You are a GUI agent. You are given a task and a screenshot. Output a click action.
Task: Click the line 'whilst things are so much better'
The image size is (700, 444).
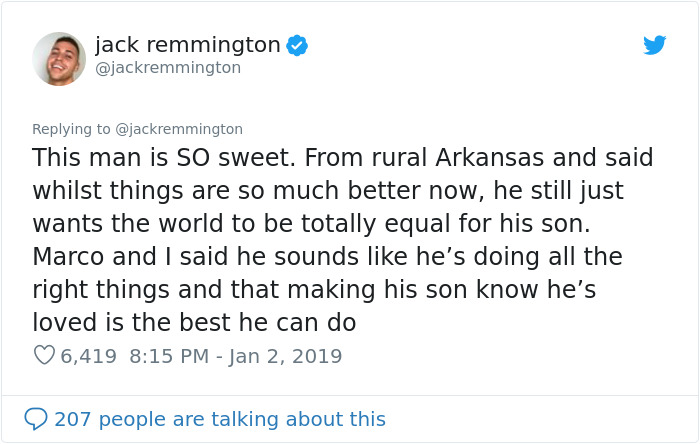click(327, 191)
